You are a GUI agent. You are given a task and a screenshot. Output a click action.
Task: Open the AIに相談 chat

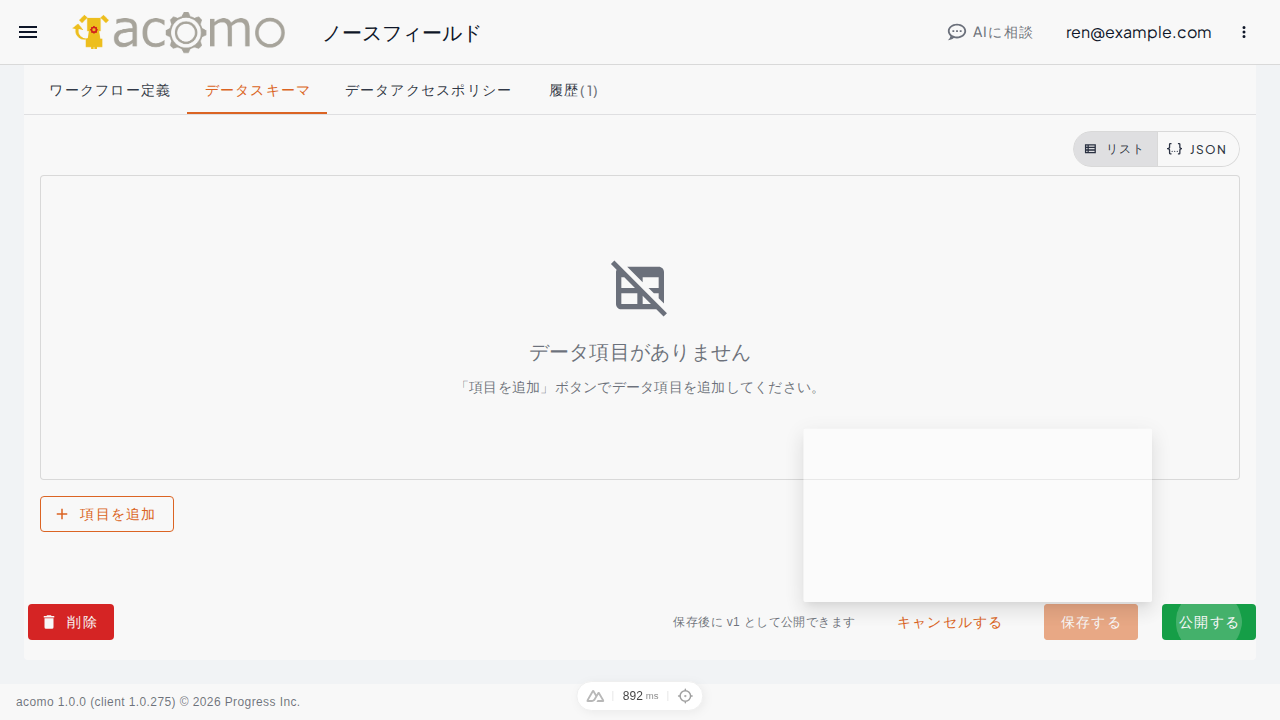[x=990, y=32]
